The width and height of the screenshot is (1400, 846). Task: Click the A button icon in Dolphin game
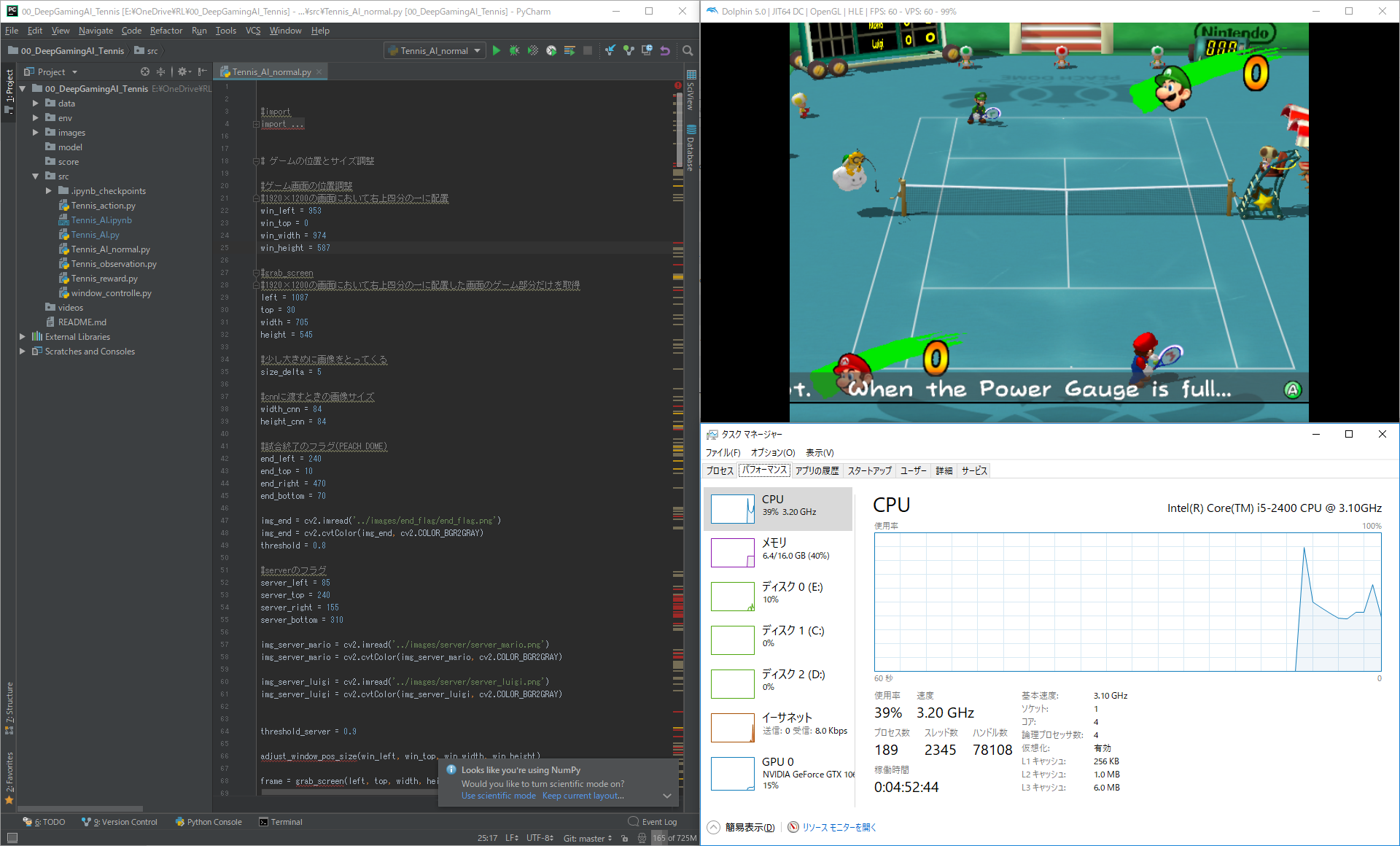pyautogui.click(x=1292, y=389)
